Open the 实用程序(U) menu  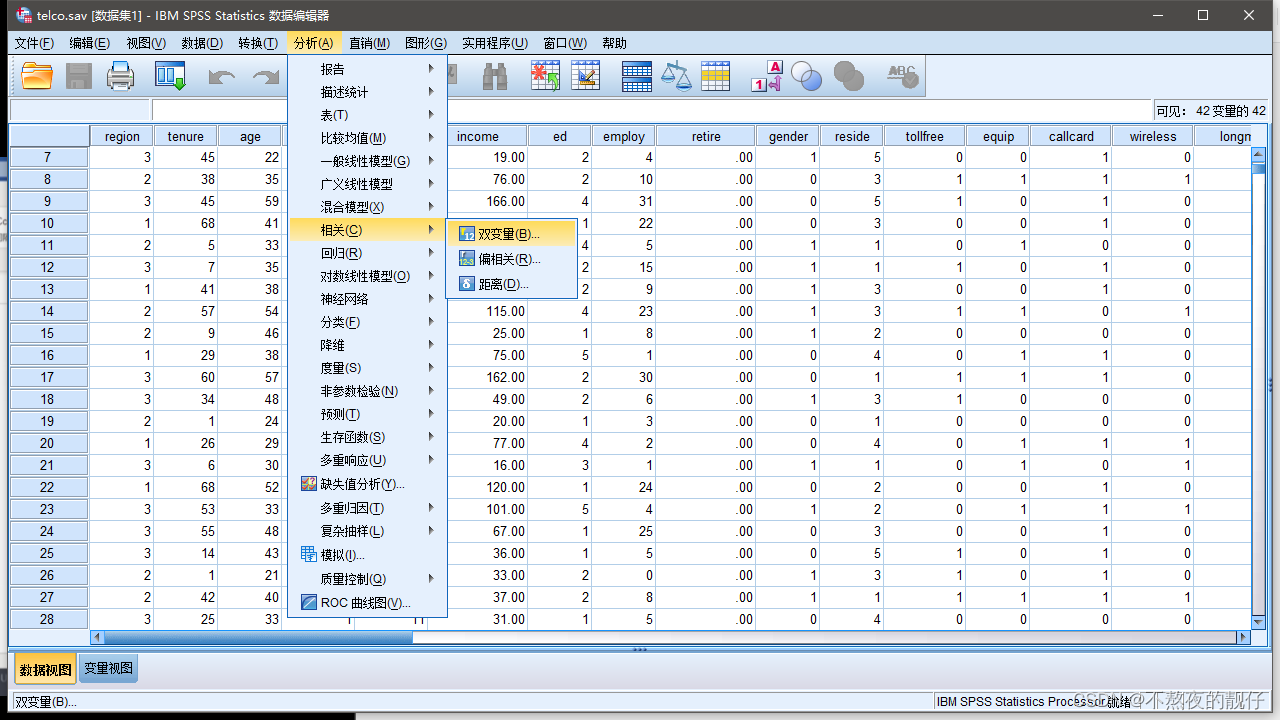click(495, 43)
